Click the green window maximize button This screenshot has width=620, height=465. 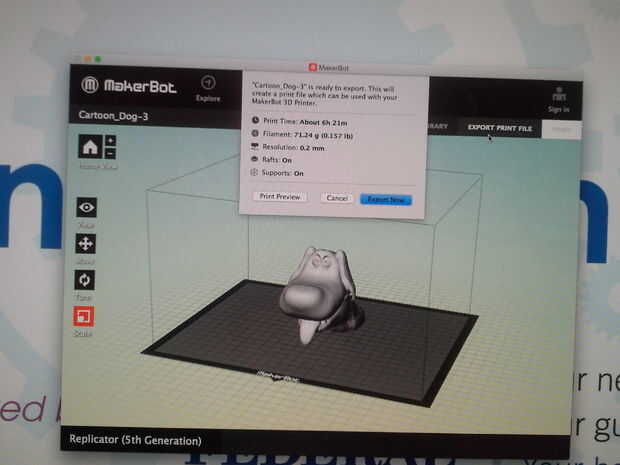pyautogui.click(x=98, y=59)
